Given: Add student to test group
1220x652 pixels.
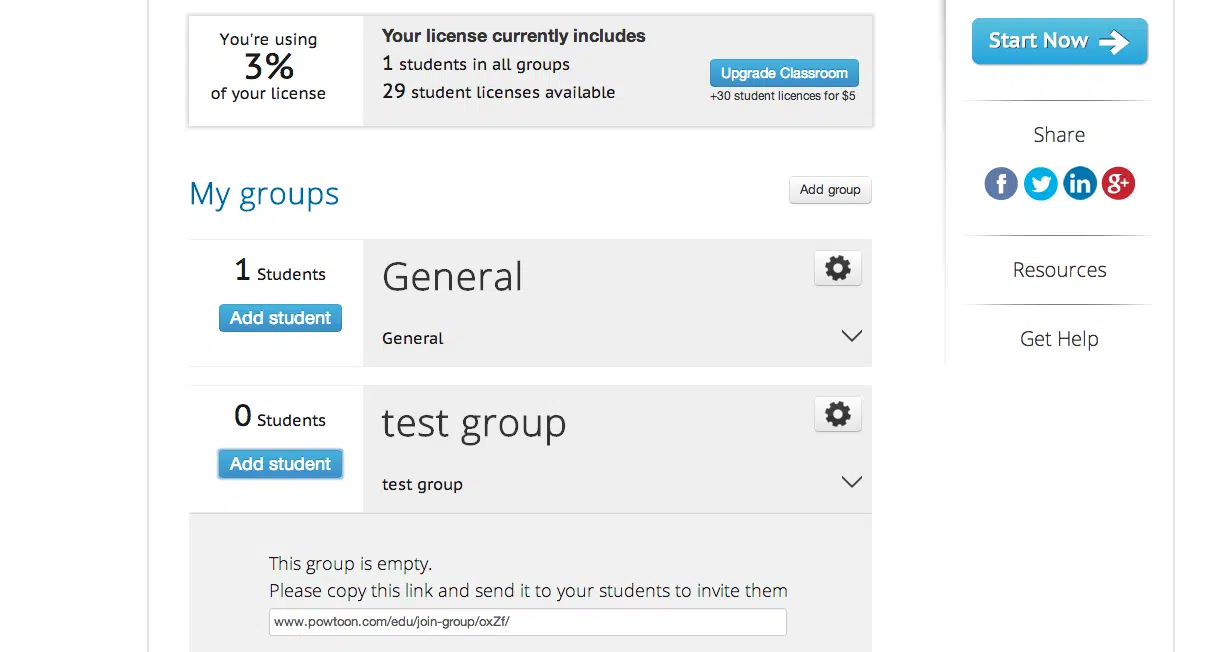Looking at the screenshot, I should point(280,464).
